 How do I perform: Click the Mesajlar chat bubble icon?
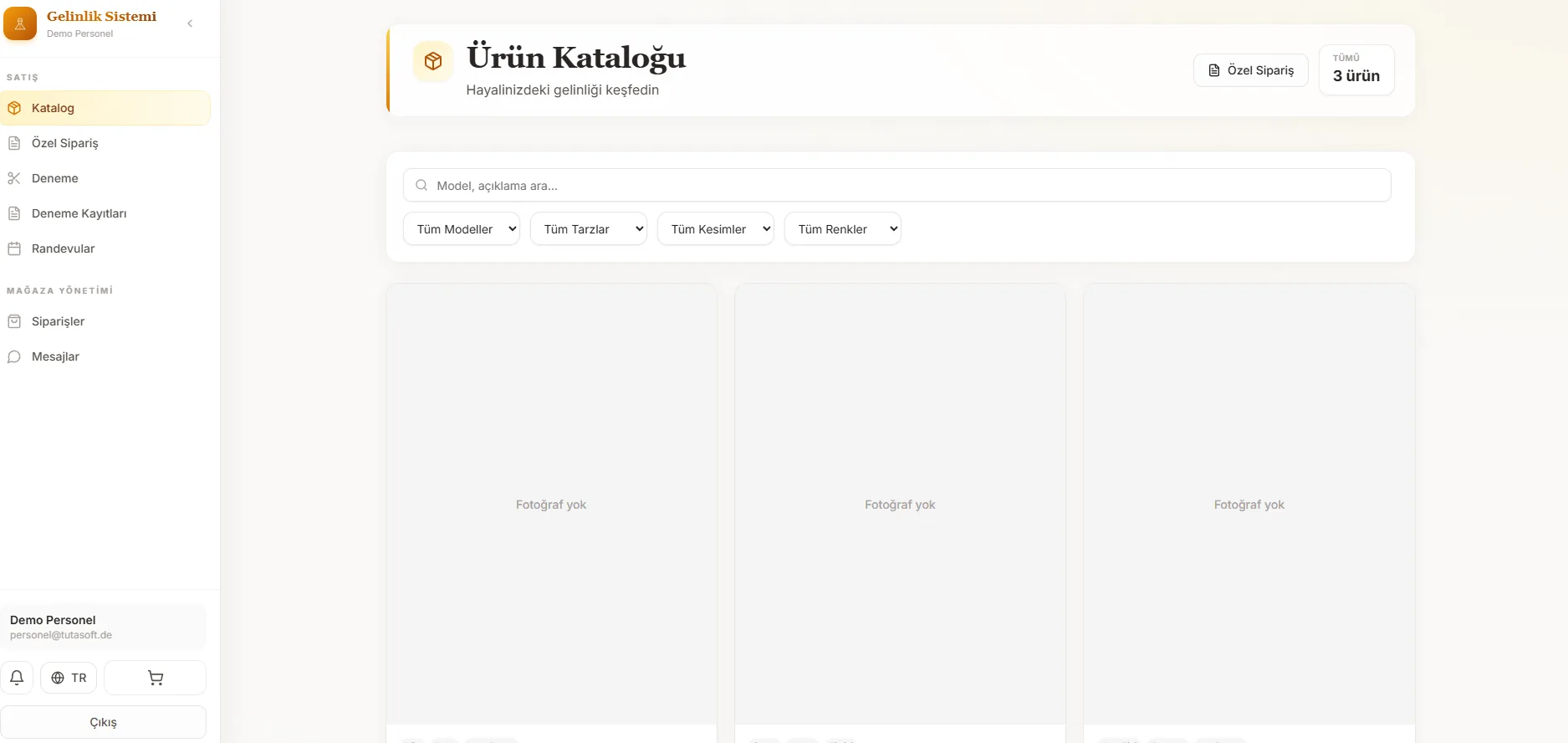pyautogui.click(x=14, y=356)
